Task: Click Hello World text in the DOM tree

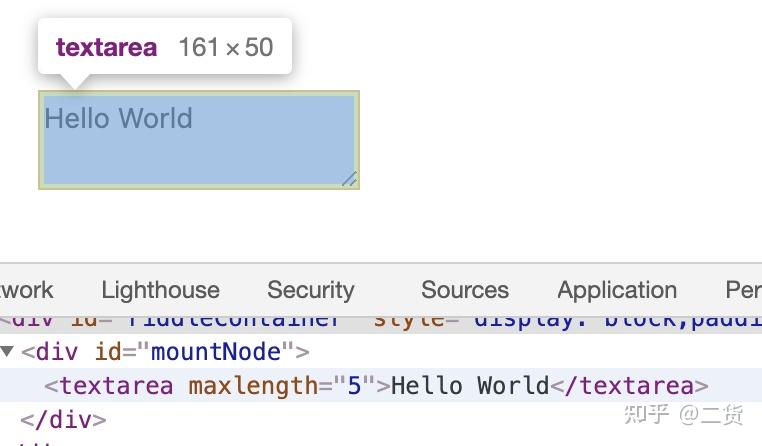Action: click(x=470, y=386)
